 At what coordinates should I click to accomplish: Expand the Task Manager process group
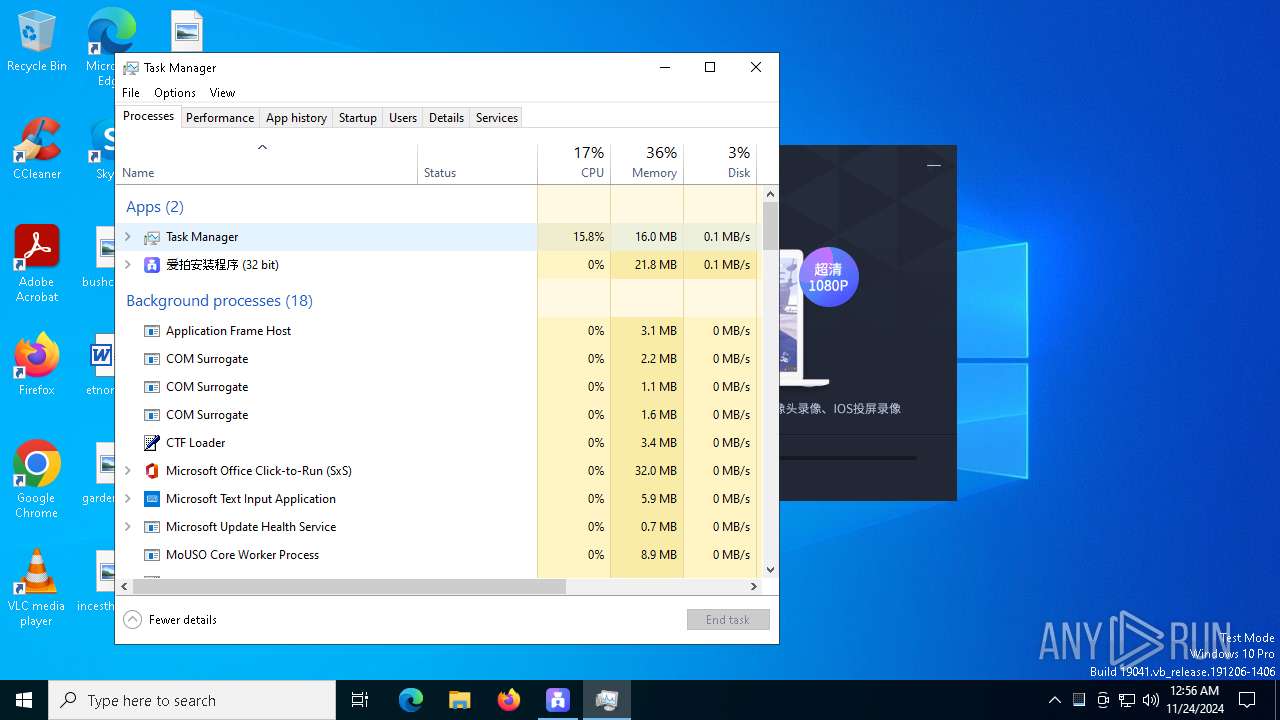click(x=127, y=237)
